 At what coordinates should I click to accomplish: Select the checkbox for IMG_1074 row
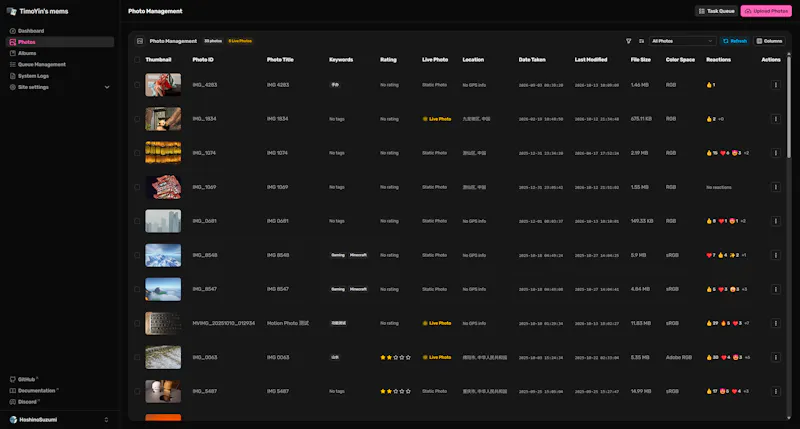pyautogui.click(x=137, y=153)
